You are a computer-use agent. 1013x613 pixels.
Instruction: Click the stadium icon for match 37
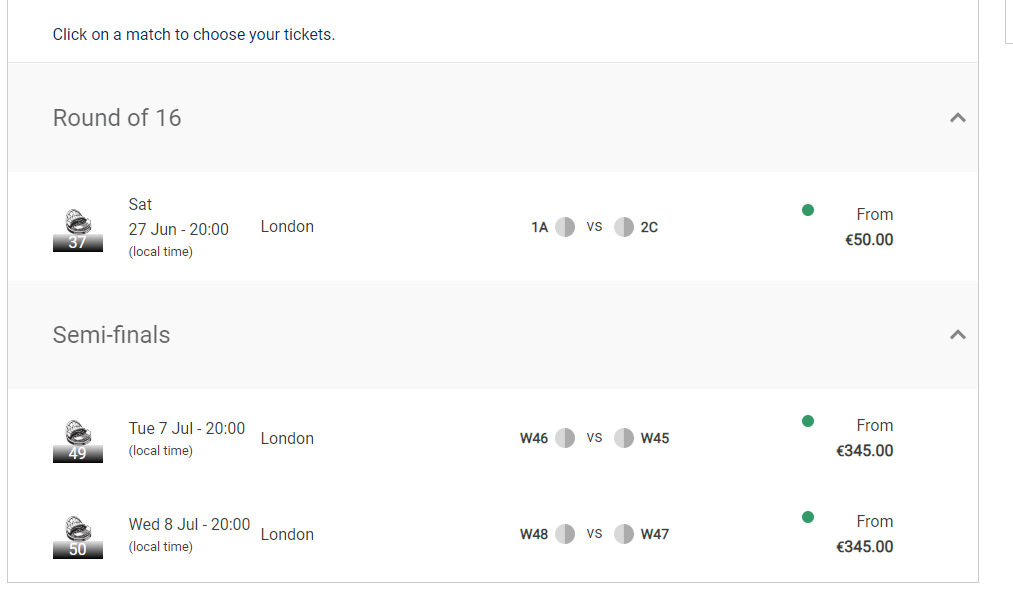[x=78, y=230]
